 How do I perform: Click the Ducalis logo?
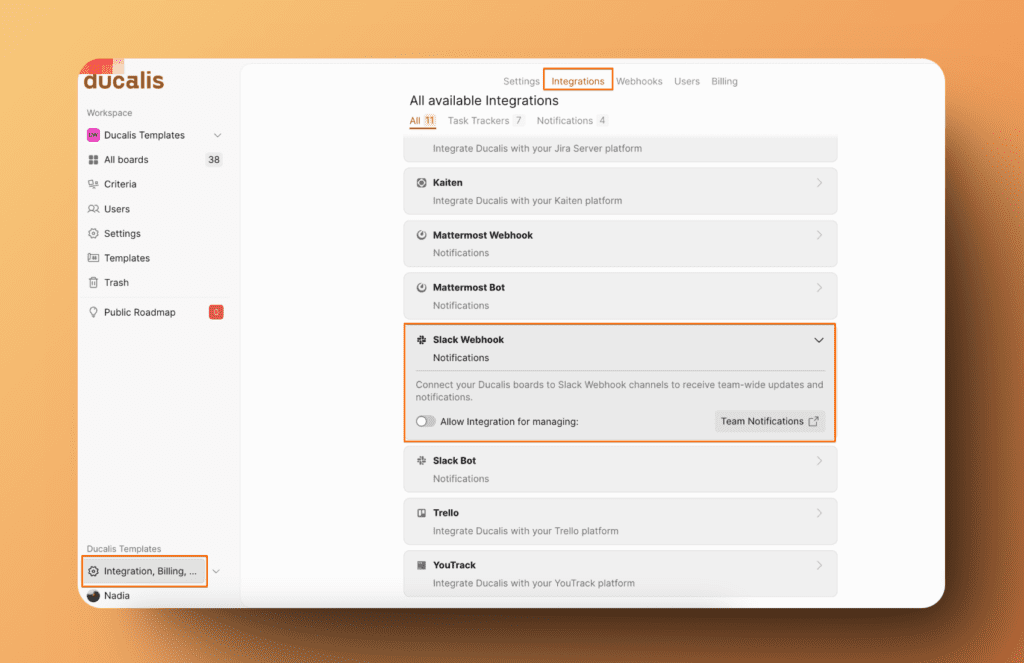(122, 78)
